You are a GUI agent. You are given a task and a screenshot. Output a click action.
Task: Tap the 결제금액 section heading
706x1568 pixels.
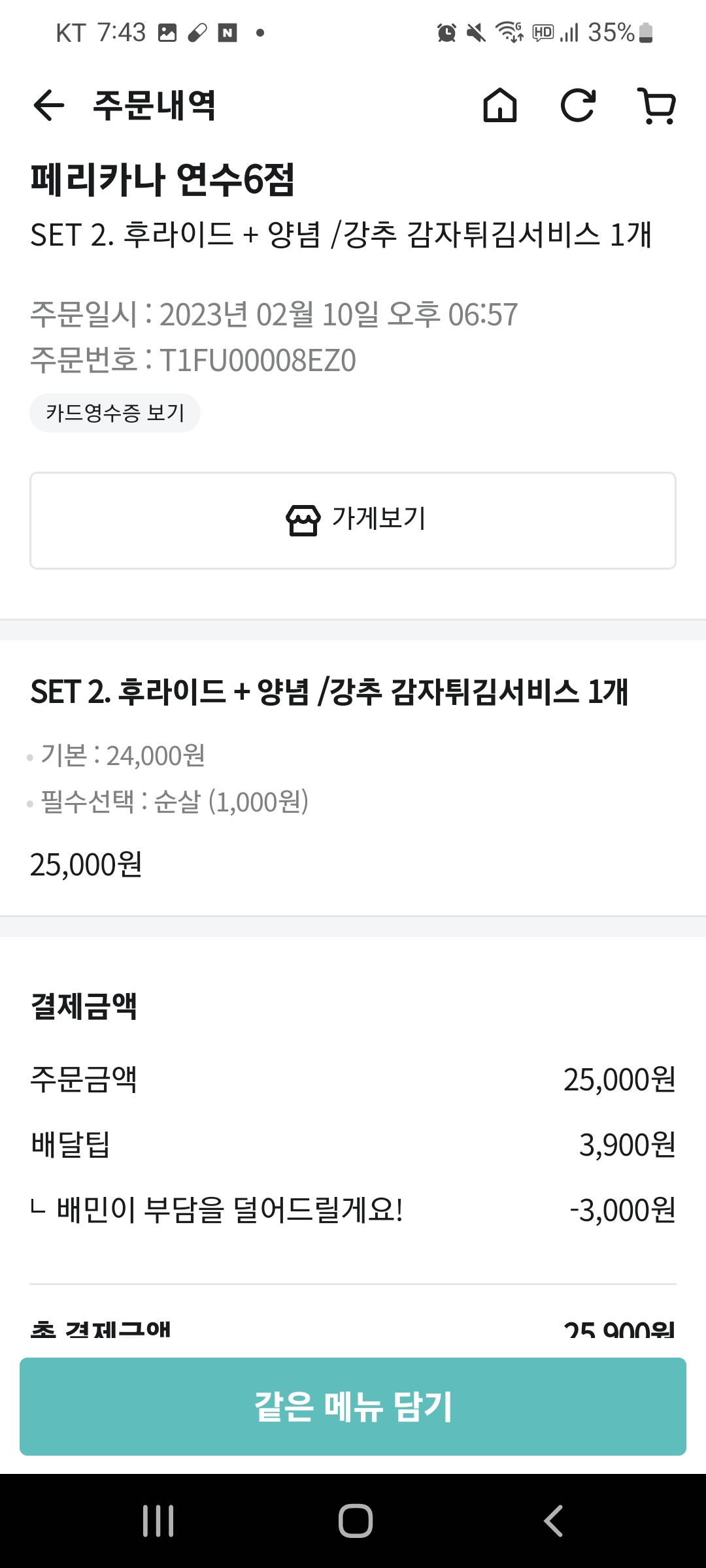pos(84,1005)
